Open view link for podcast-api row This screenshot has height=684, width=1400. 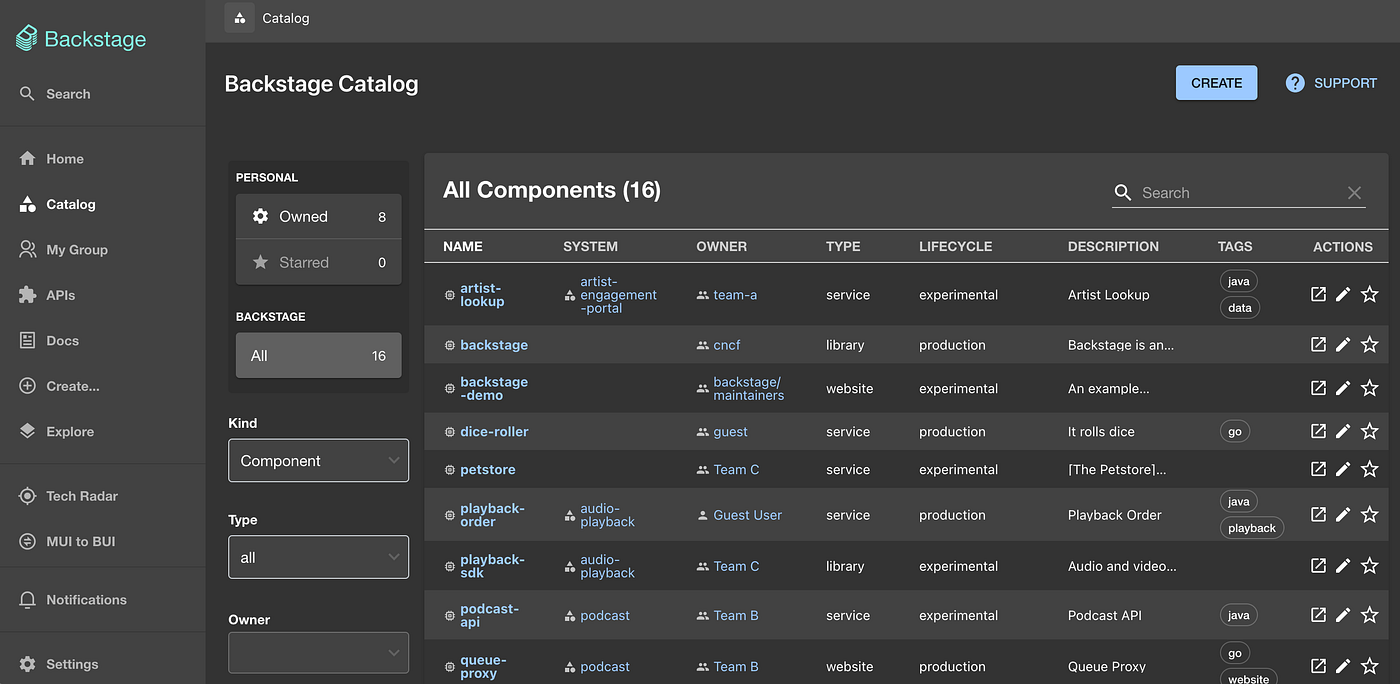(x=1318, y=615)
